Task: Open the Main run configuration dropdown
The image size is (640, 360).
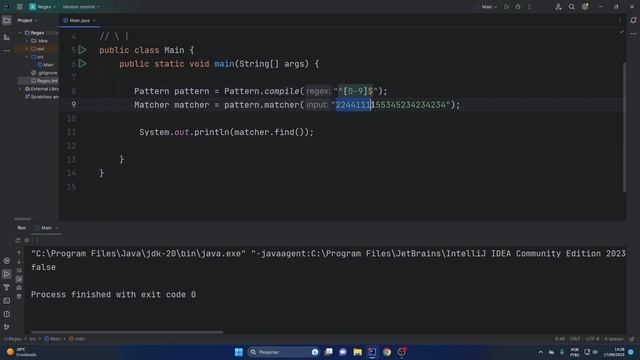Action: coord(487,7)
